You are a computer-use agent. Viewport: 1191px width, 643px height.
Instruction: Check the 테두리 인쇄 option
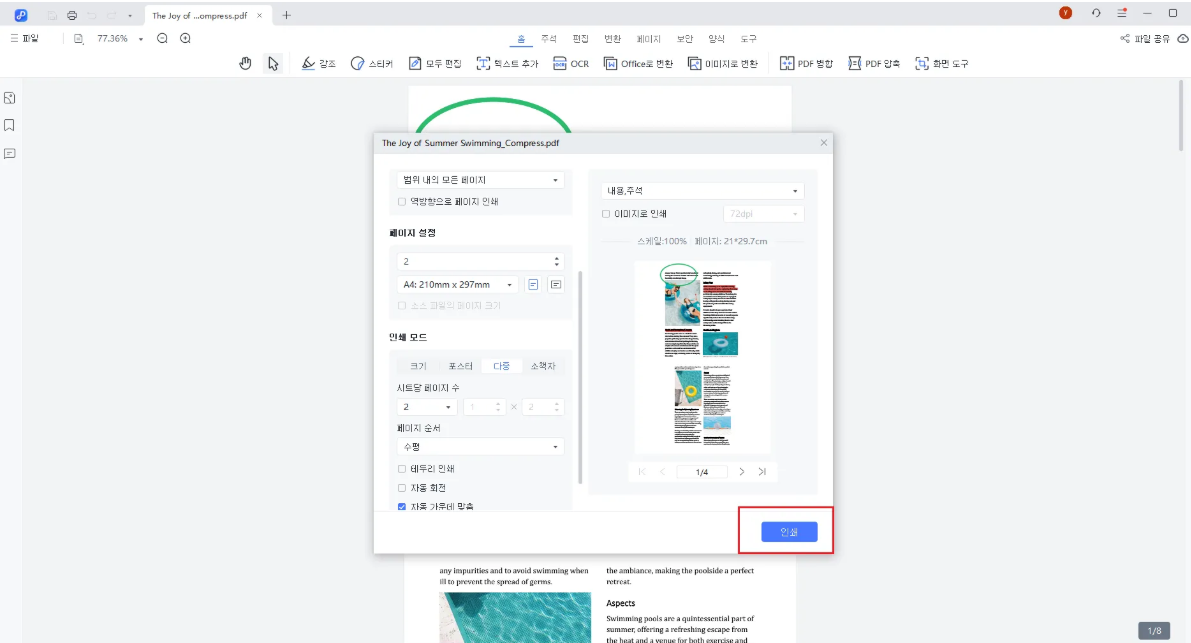tap(402, 469)
